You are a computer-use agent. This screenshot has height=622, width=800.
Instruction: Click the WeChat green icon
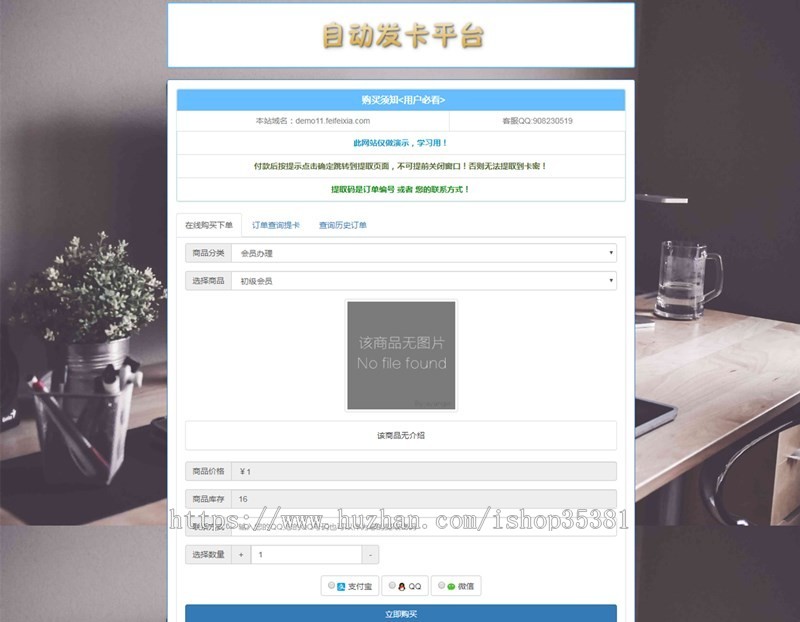click(451, 587)
